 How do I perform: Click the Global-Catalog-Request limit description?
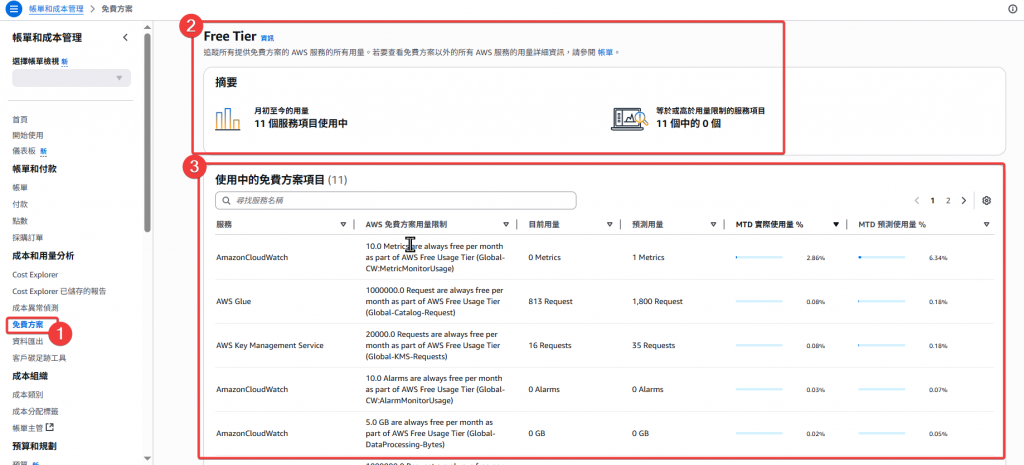coord(434,301)
